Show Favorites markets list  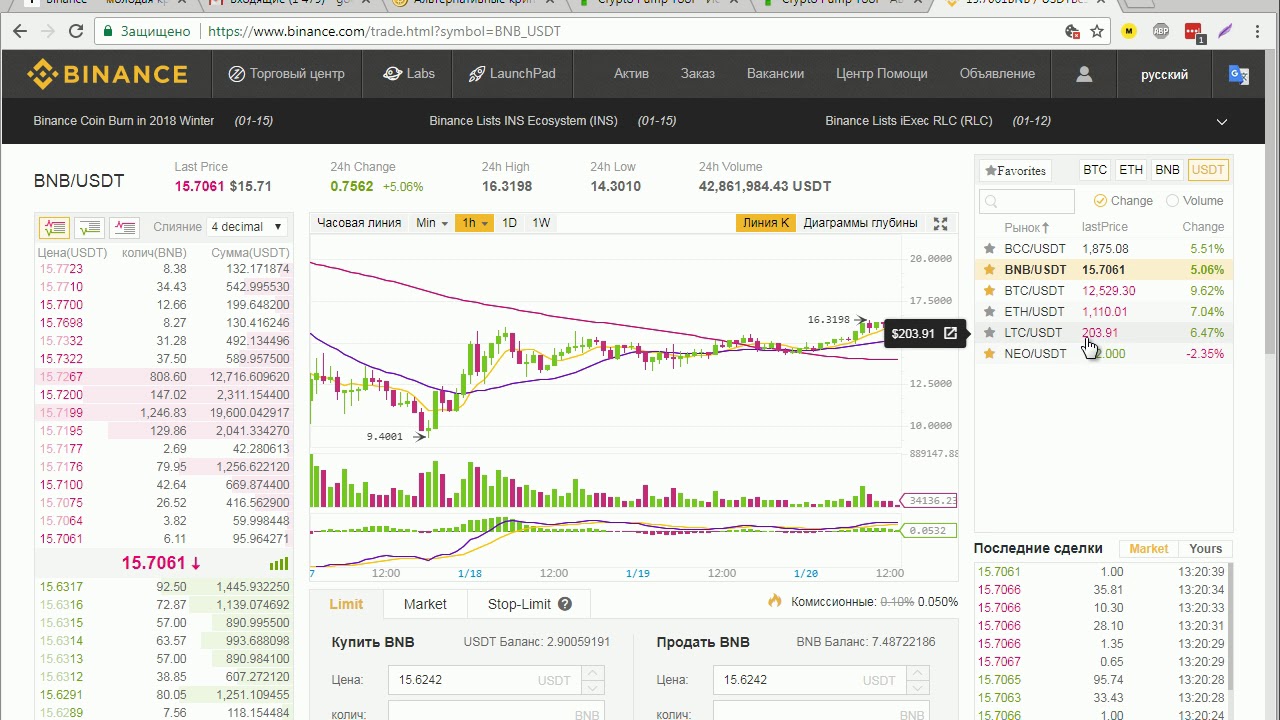1015,171
